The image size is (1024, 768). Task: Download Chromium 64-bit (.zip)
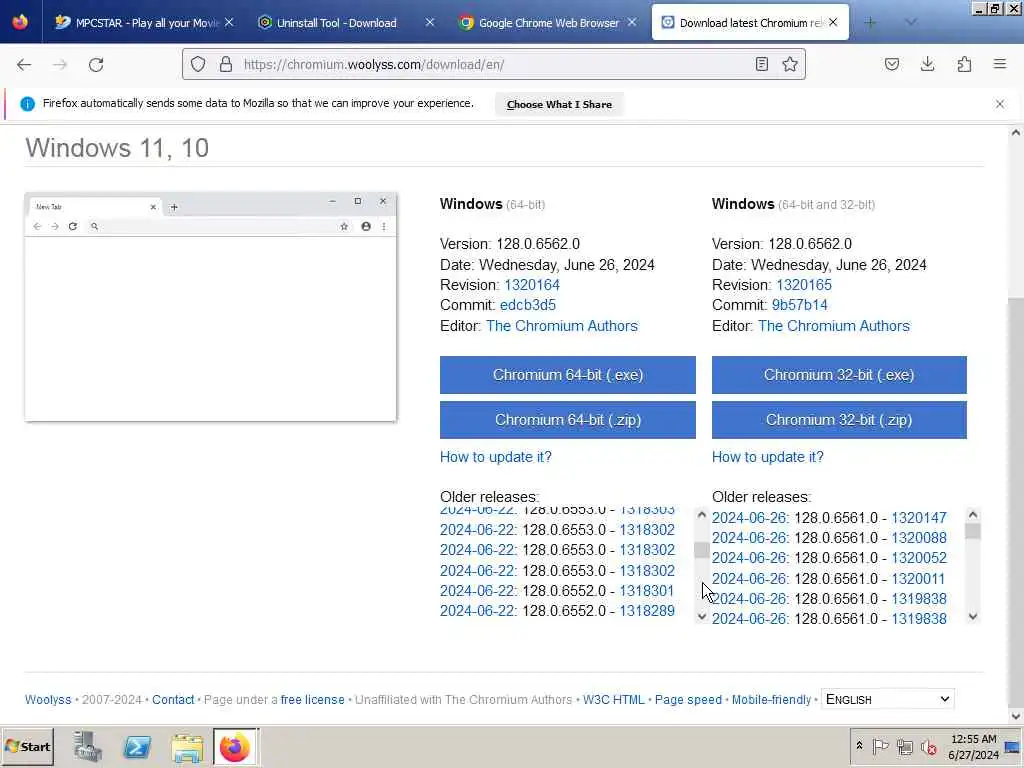coord(568,420)
